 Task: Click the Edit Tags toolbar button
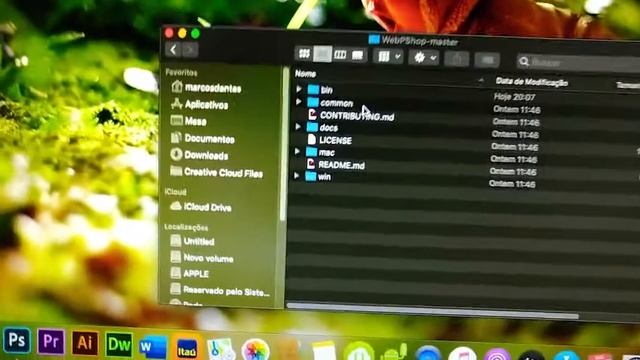click(x=487, y=60)
